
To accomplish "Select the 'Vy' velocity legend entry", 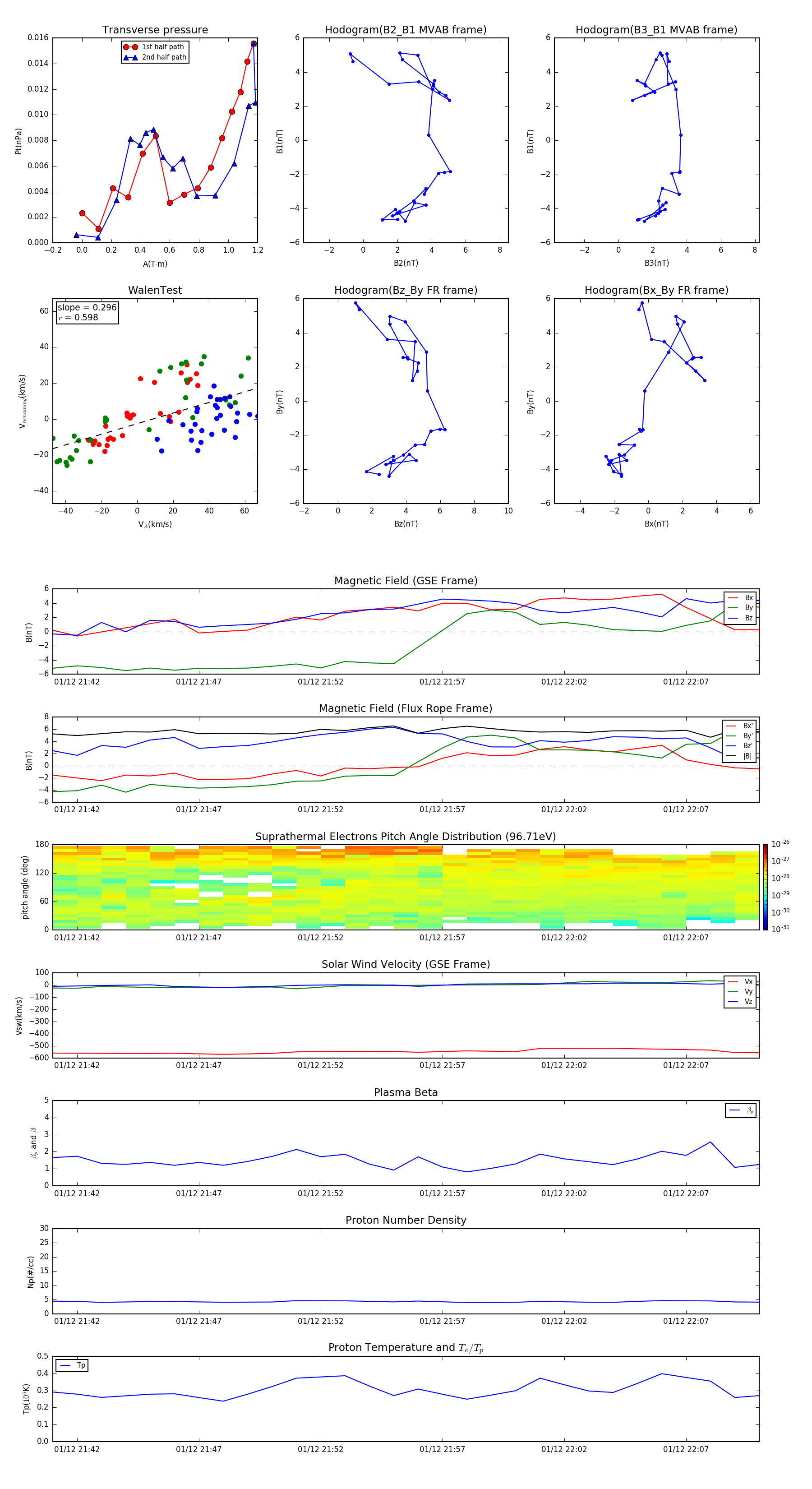I will (x=740, y=991).
